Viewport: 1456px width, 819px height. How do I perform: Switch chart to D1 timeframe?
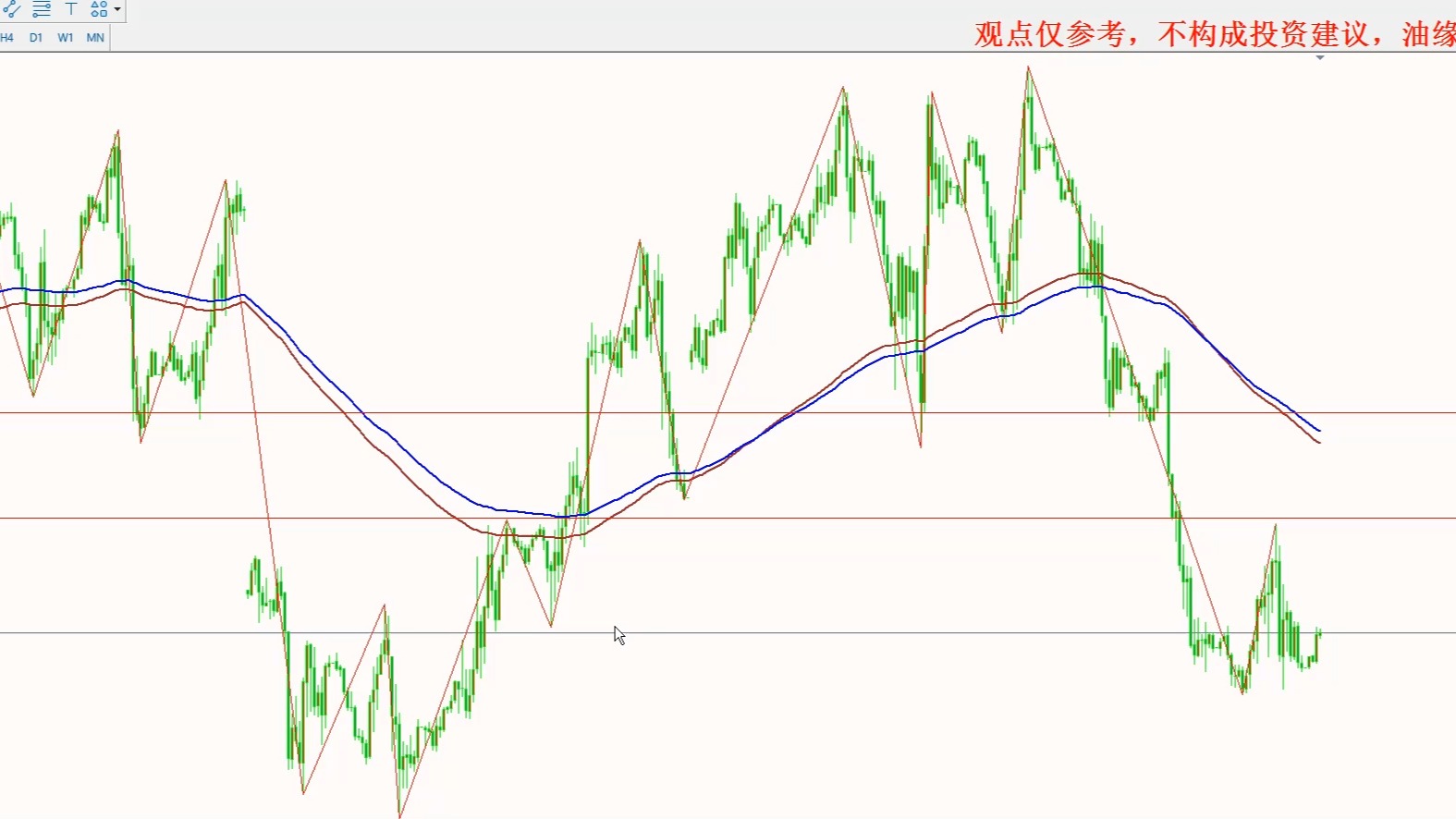pyautogui.click(x=36, y=38)
